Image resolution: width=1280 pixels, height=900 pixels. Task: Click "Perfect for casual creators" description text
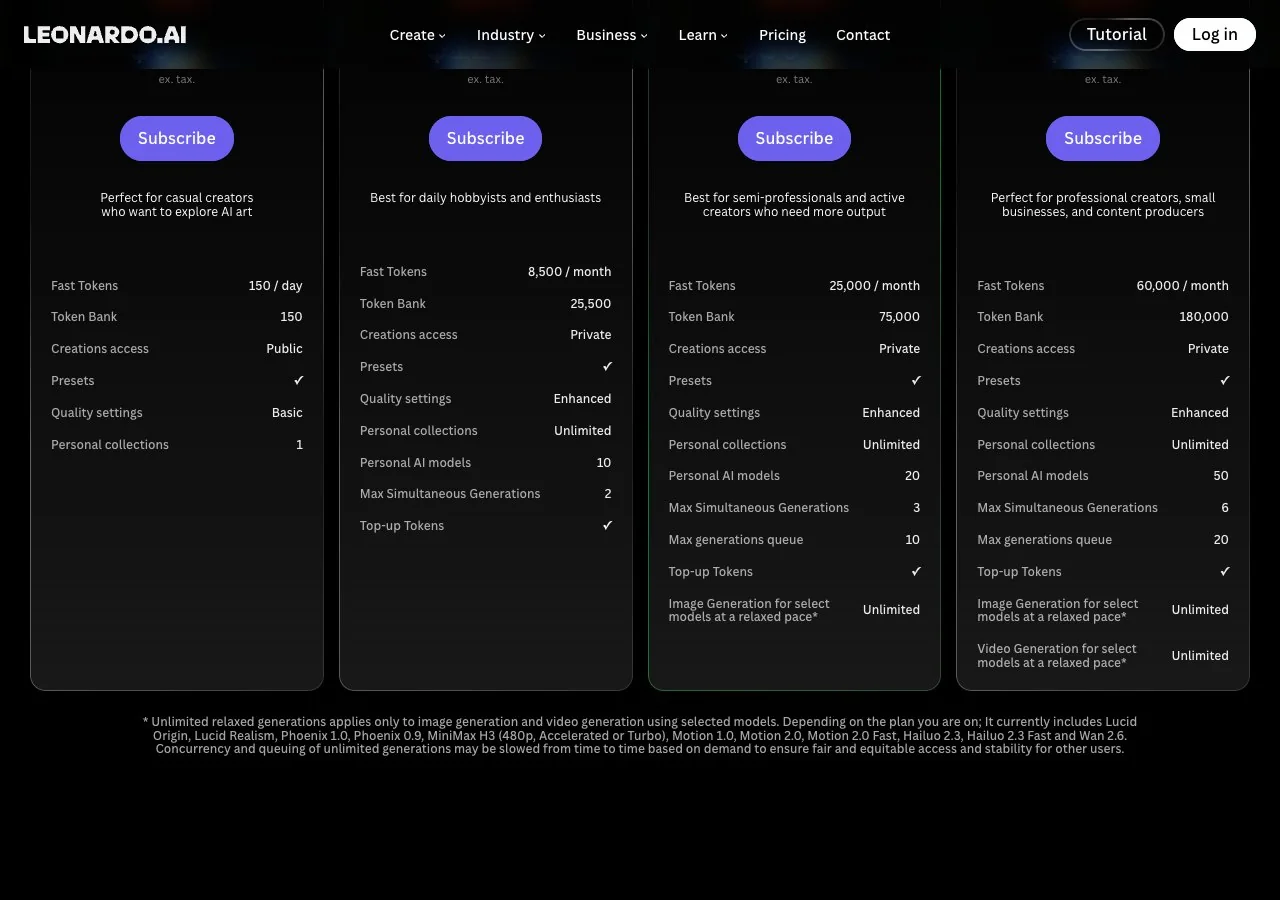(177, 205)
